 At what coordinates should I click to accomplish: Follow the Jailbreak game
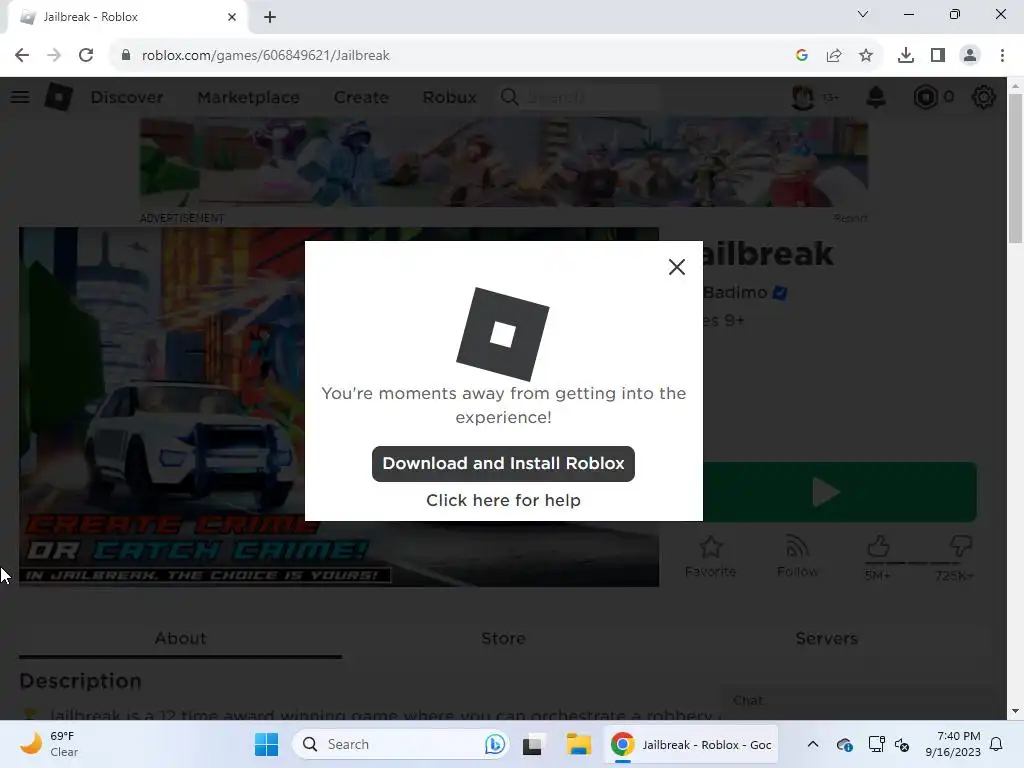pos(797,556)
